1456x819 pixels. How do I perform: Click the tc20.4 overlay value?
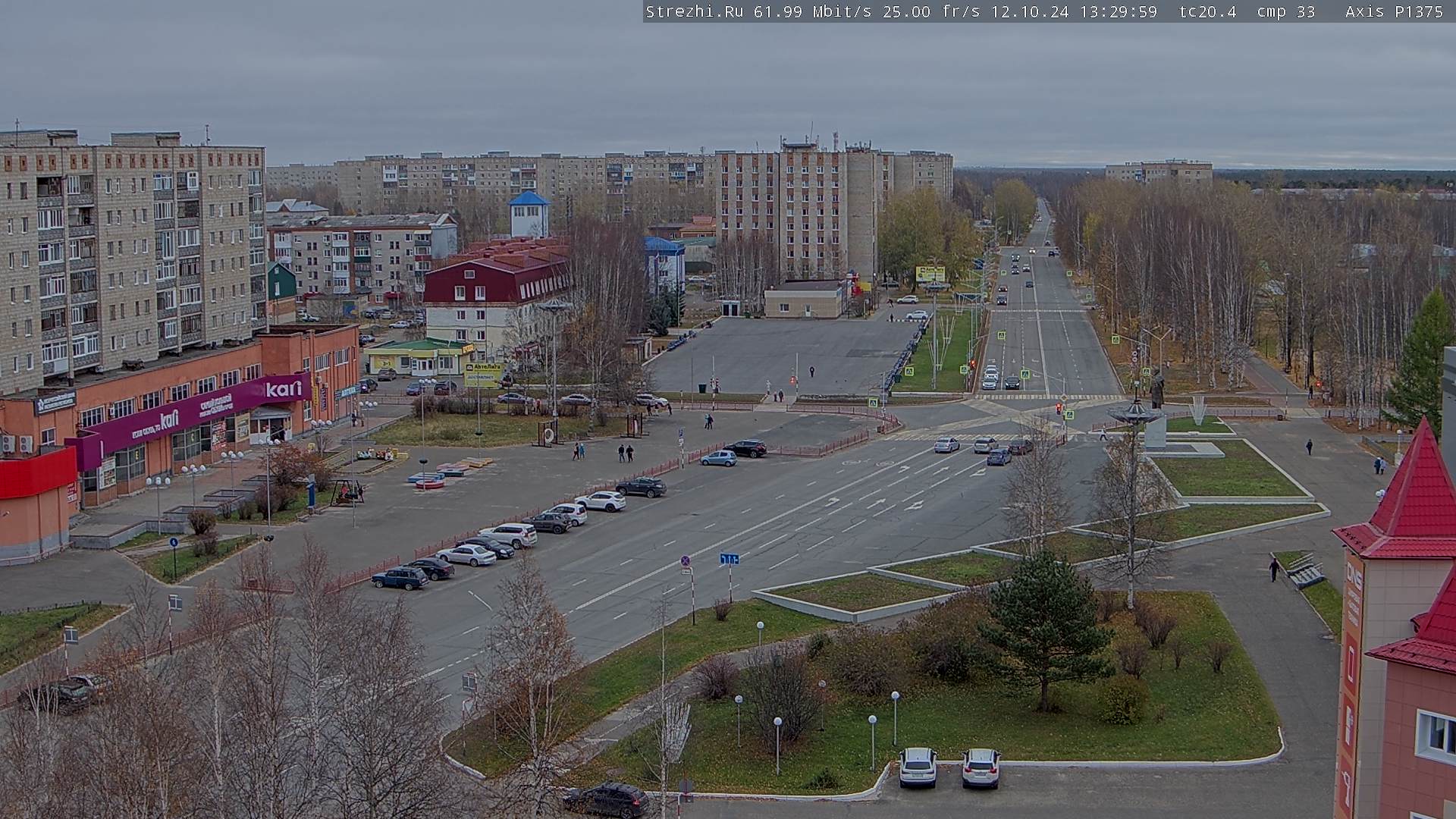[1208, 11]
